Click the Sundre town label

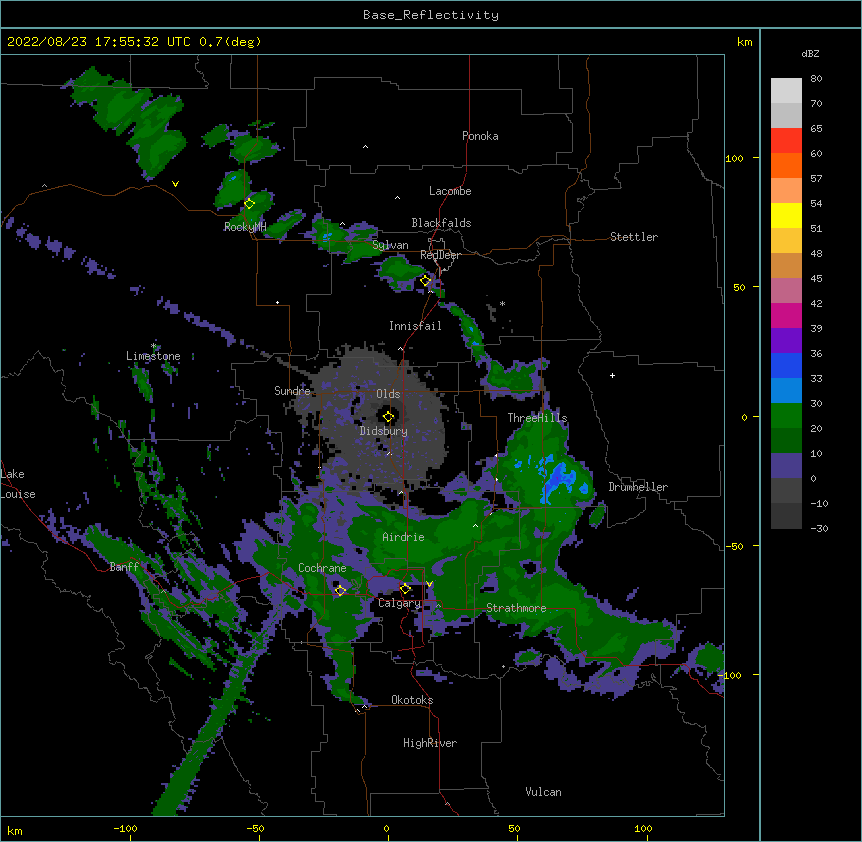pyautogui.click(x=292, y=391)
